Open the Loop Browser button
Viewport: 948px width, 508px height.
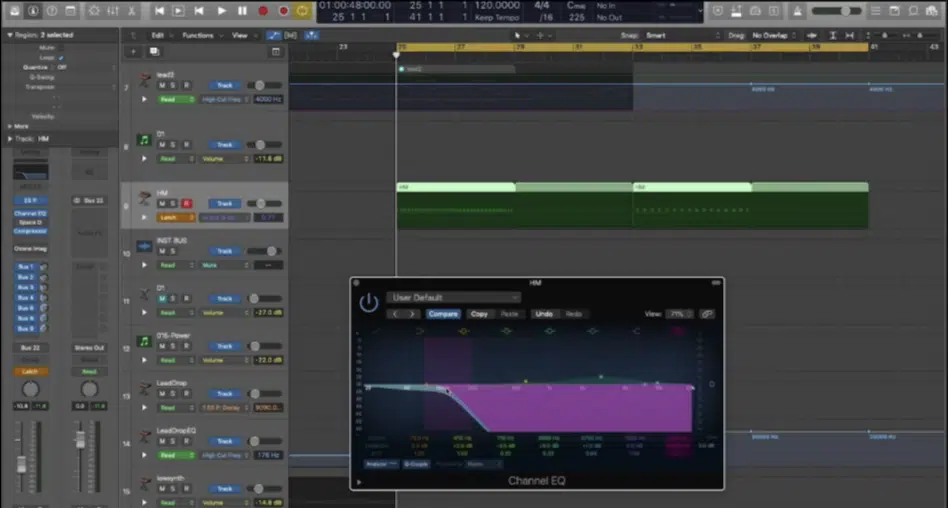[x=913, y=11]
